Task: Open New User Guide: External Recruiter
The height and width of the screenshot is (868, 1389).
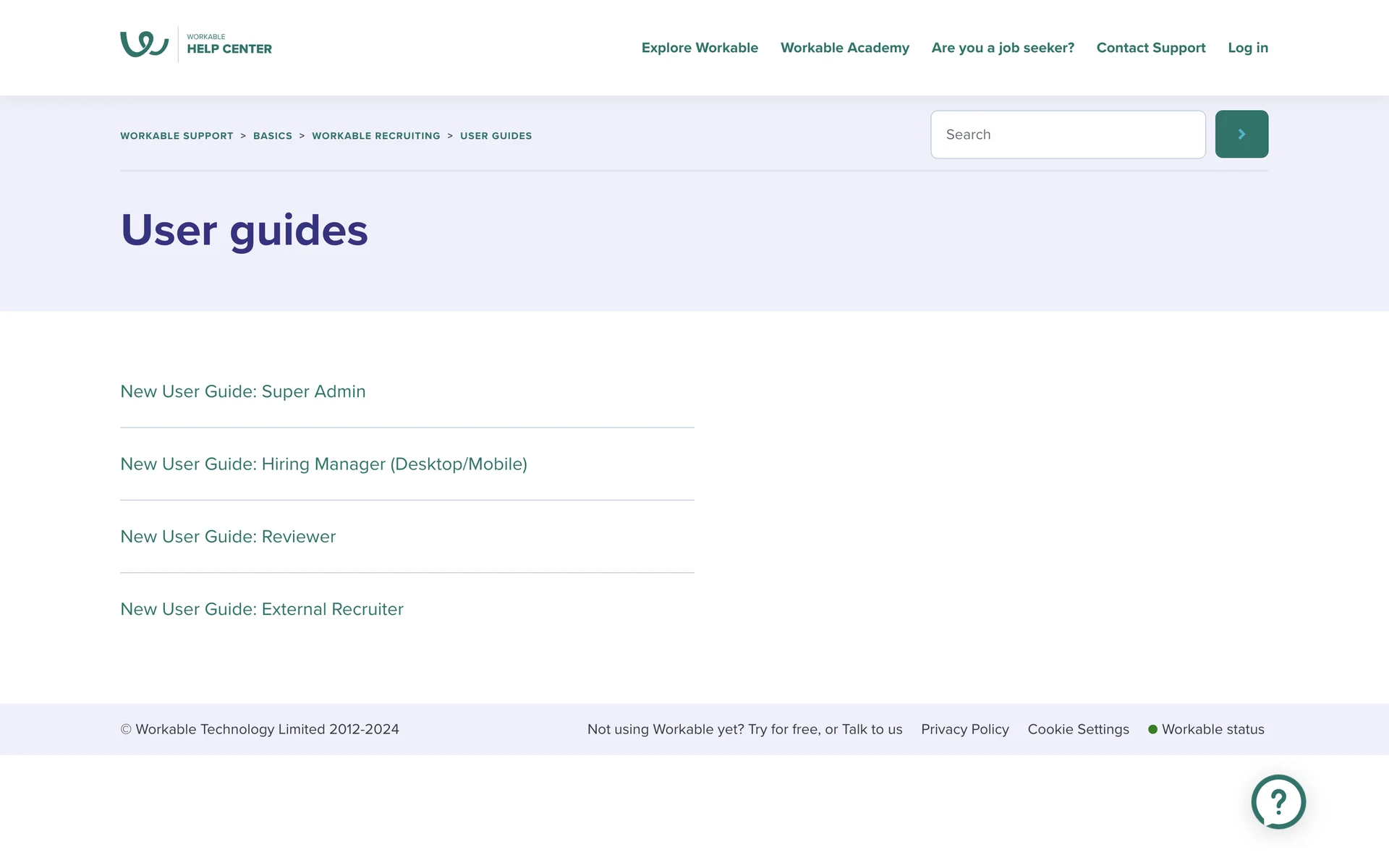Action: (261, 609)
